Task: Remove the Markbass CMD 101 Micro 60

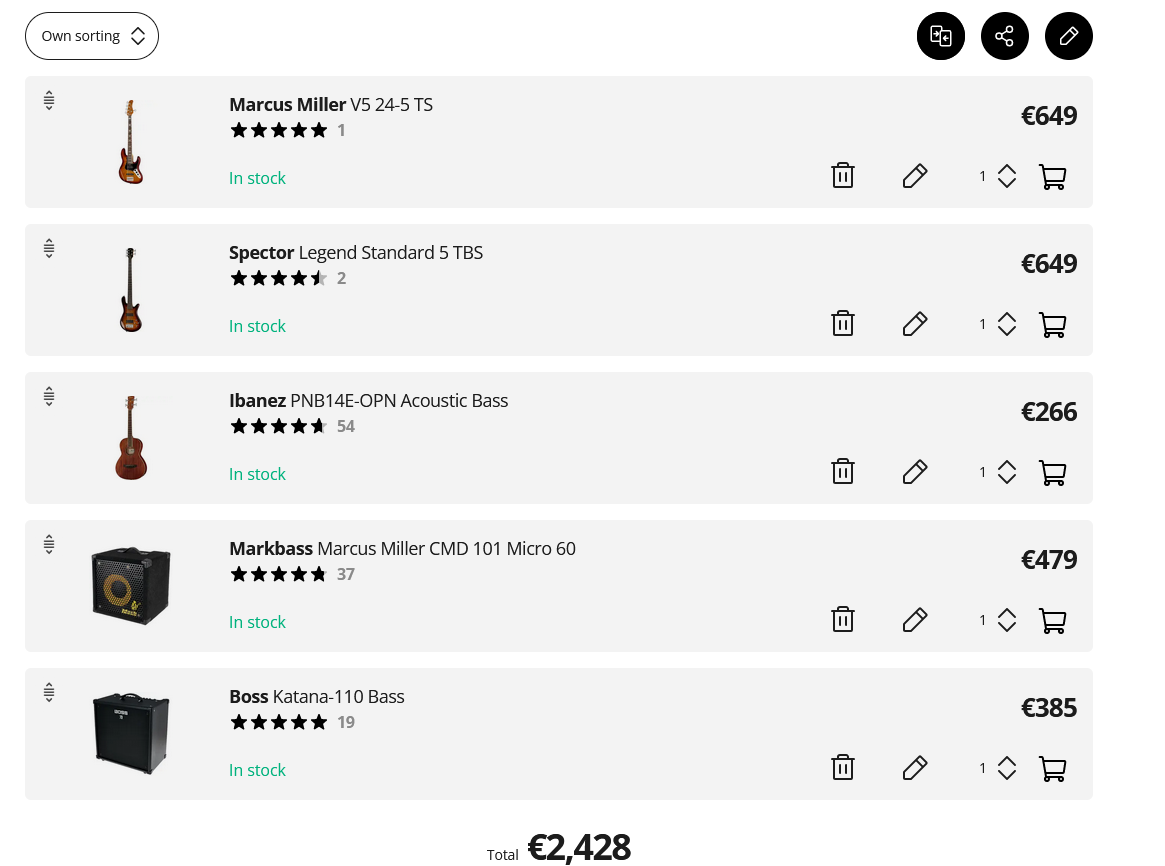Action: point(843,619)
